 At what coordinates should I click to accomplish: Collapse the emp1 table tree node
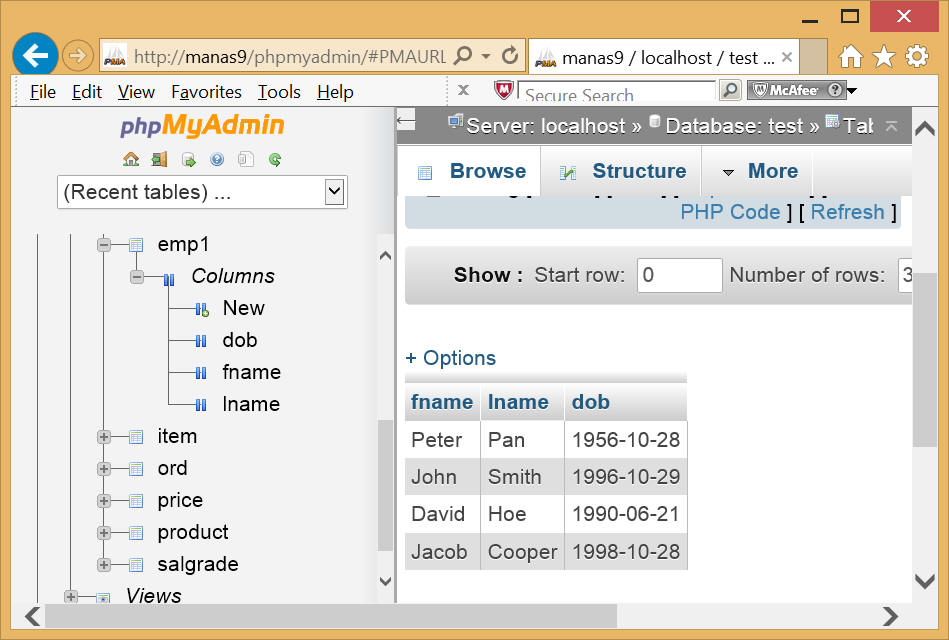tap(104, 244)
